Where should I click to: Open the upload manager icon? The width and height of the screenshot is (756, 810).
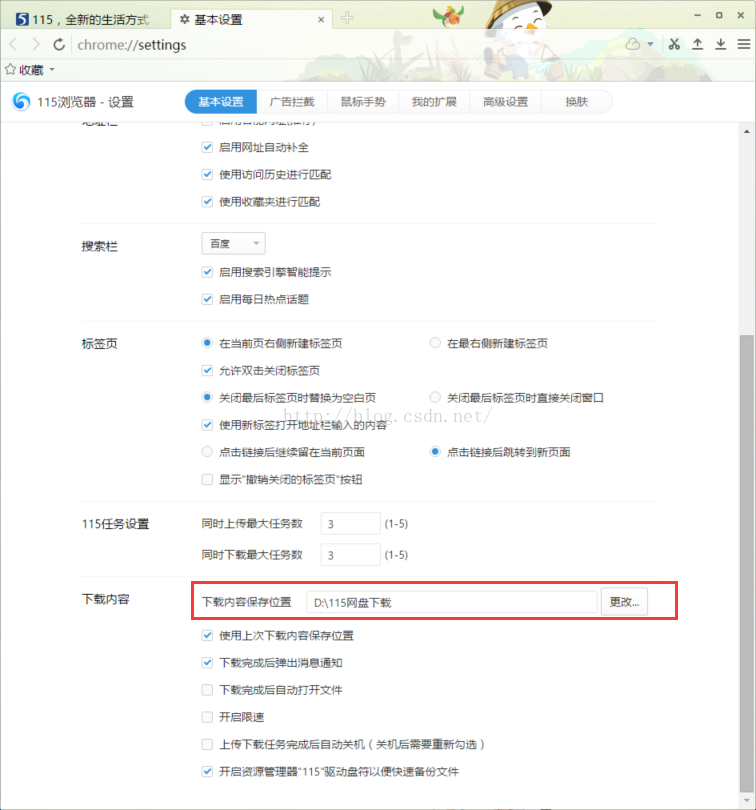pos(698,44)
